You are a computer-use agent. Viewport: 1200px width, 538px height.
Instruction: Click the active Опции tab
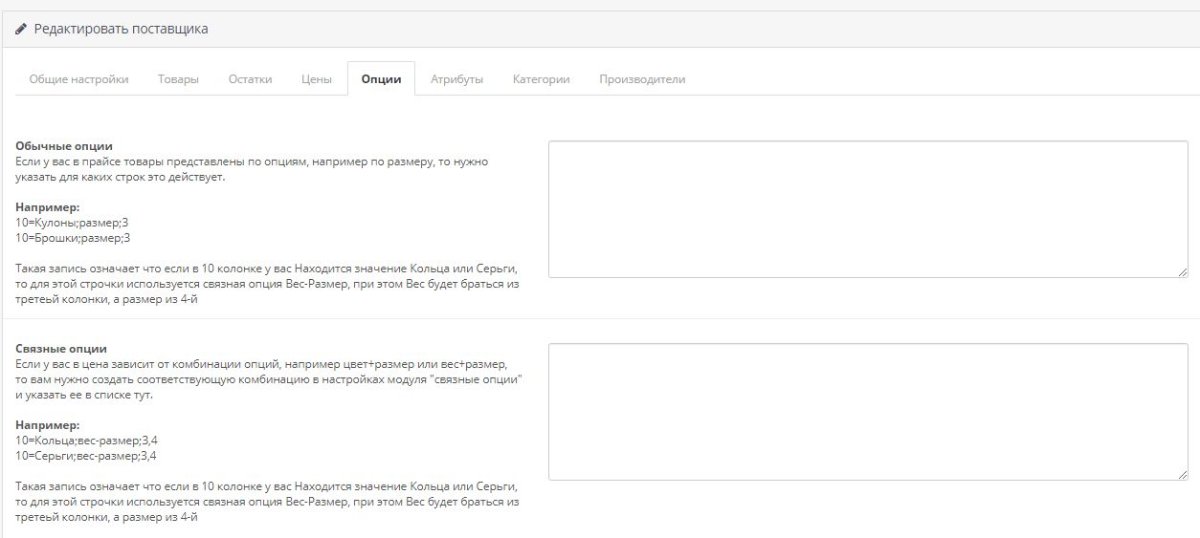(x=381, y=79)
